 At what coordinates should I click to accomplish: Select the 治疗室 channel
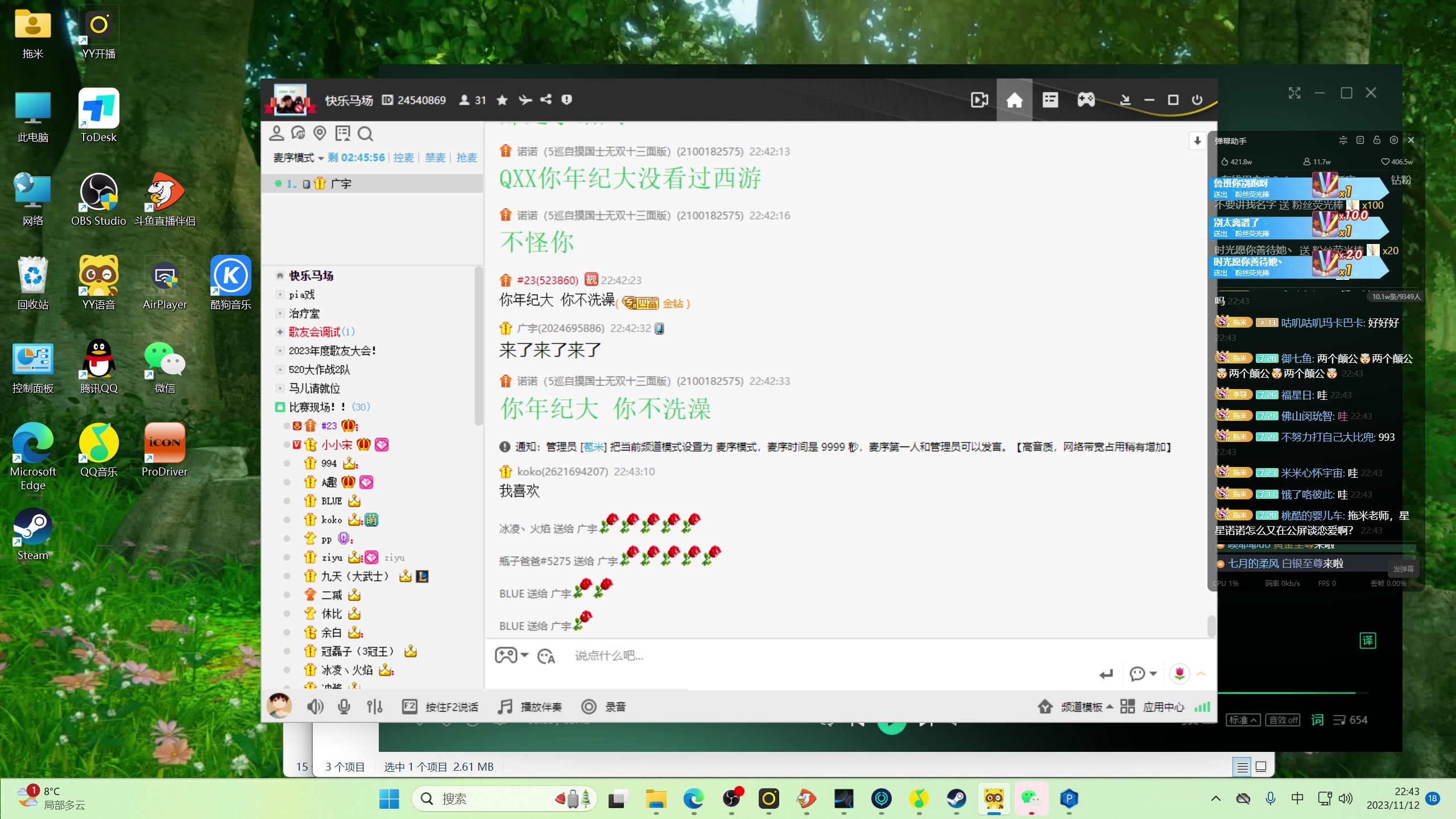click(x=304, y=313)
